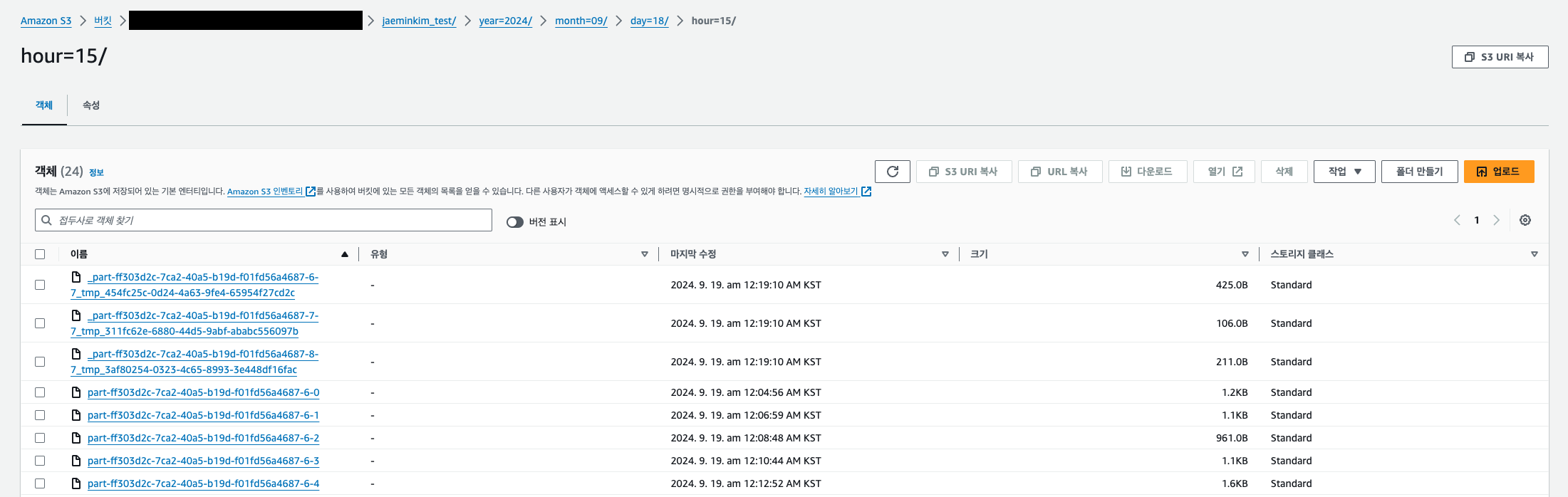Click the URL 복사 button

pyautogui.click(x=1060, y=172)
